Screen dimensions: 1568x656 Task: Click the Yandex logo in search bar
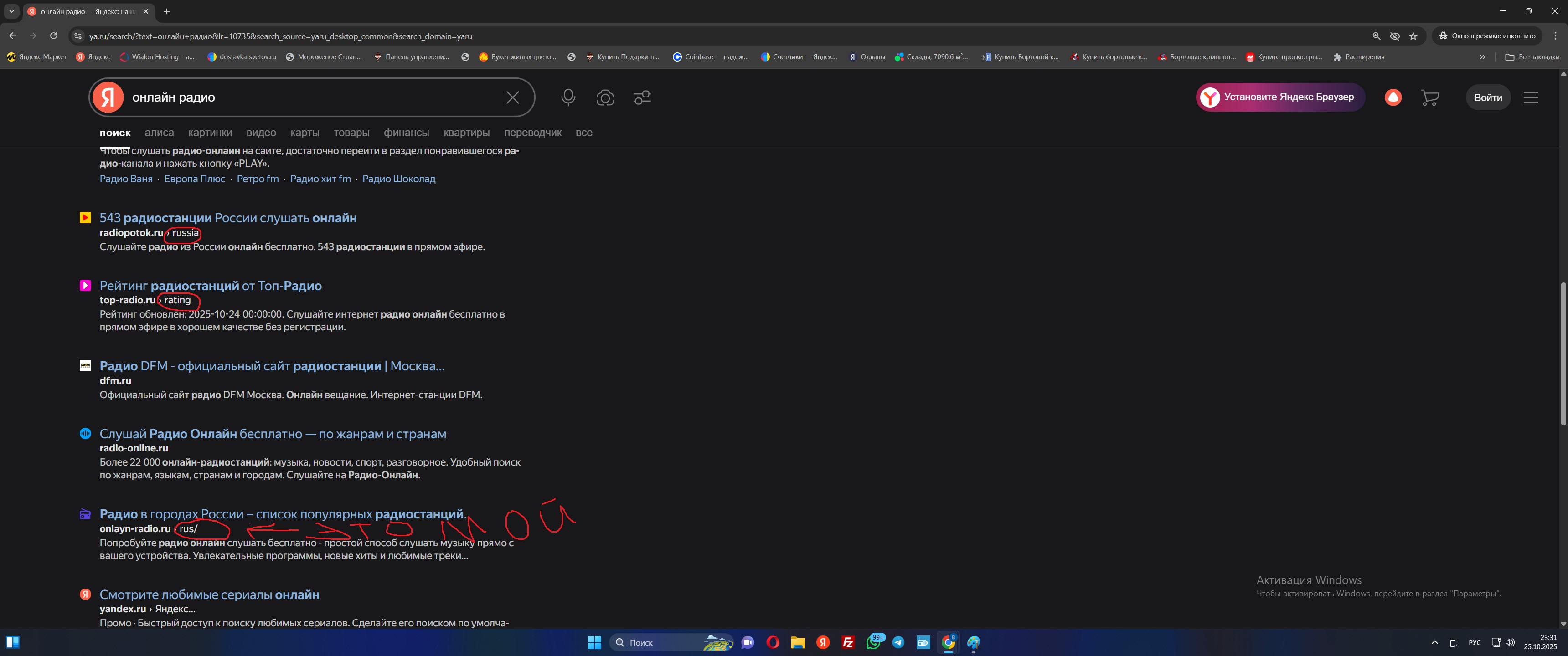click(108, 97)
